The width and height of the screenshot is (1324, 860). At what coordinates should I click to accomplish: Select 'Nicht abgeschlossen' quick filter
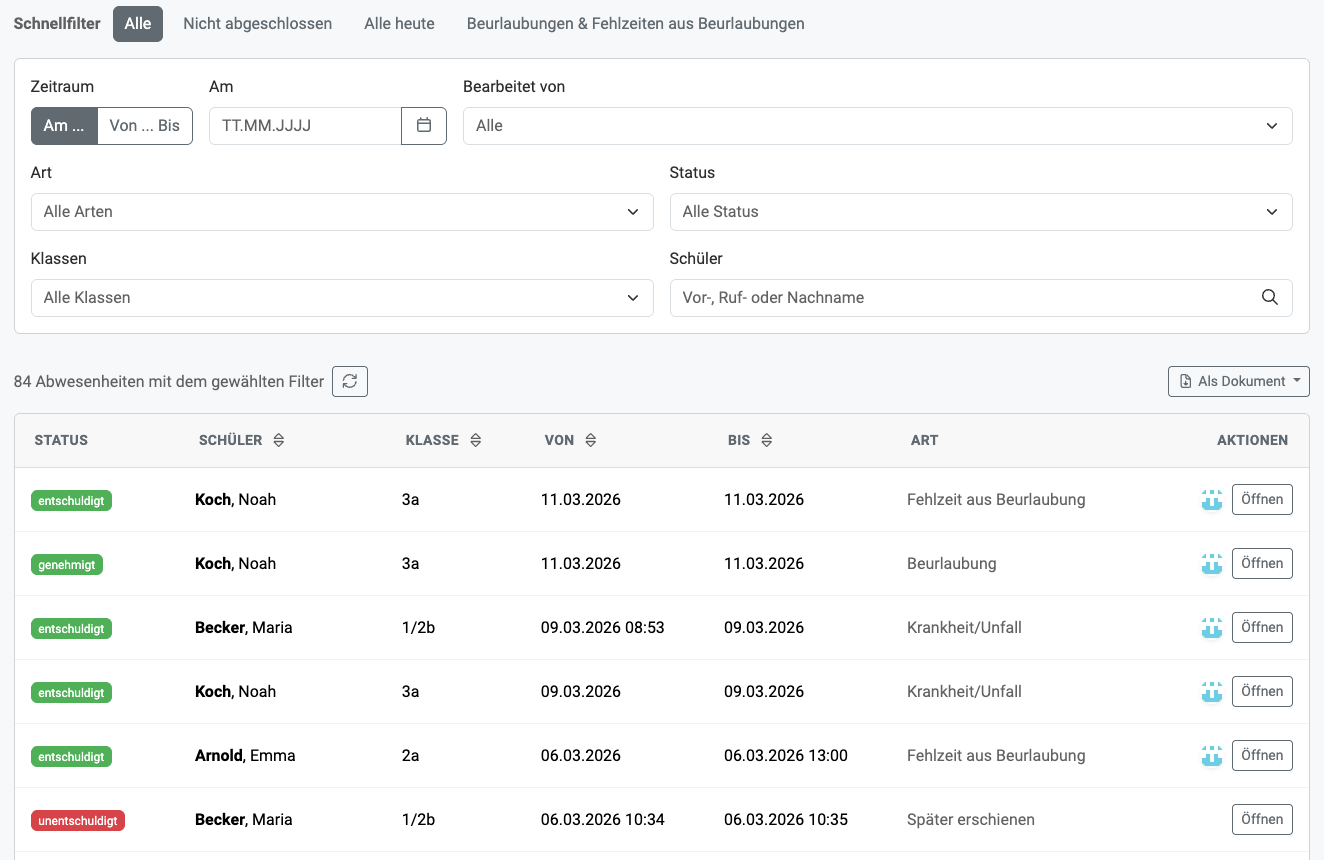(257, 24)
